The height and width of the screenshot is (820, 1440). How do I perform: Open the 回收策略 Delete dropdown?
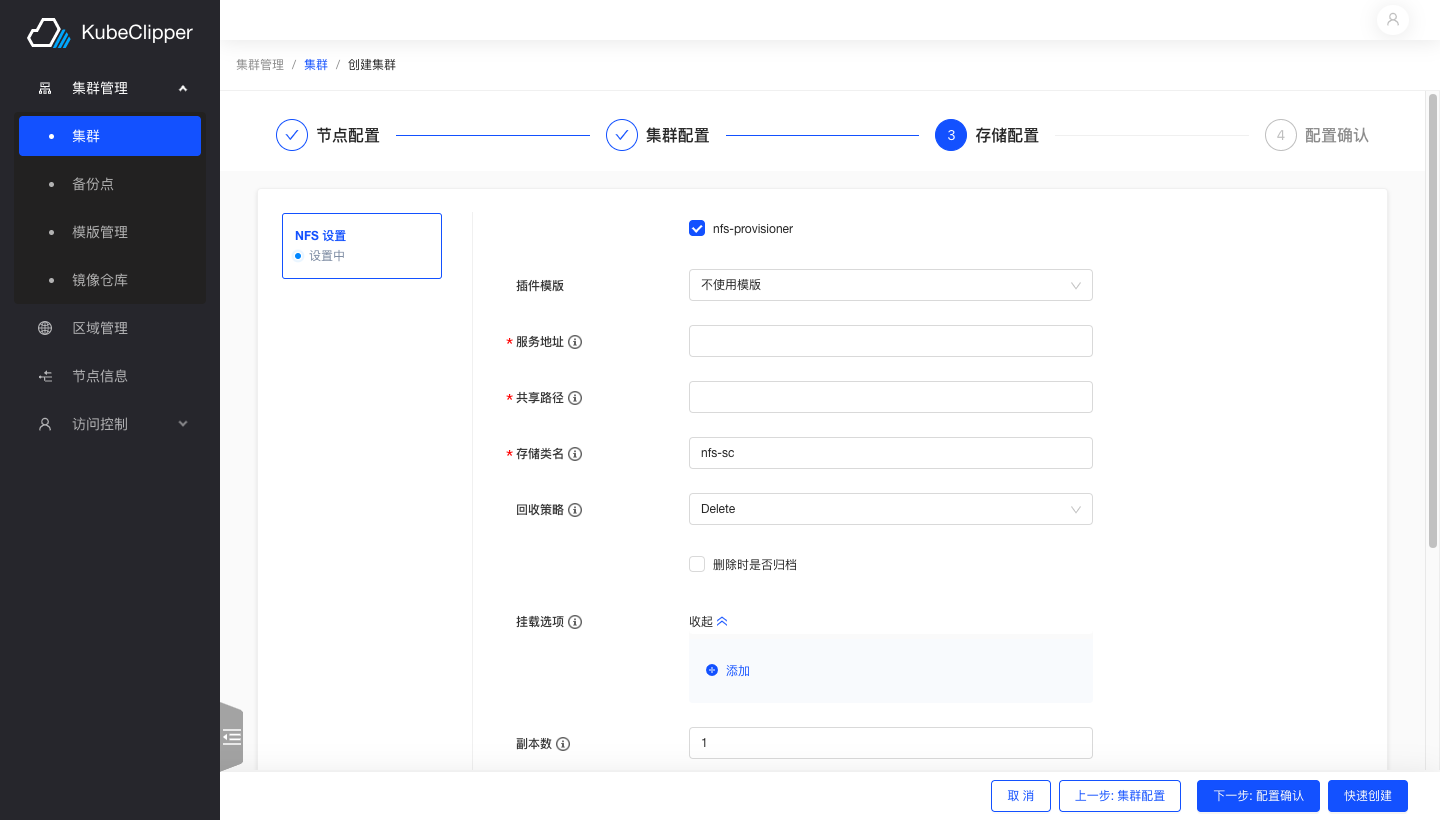(891, 509)
